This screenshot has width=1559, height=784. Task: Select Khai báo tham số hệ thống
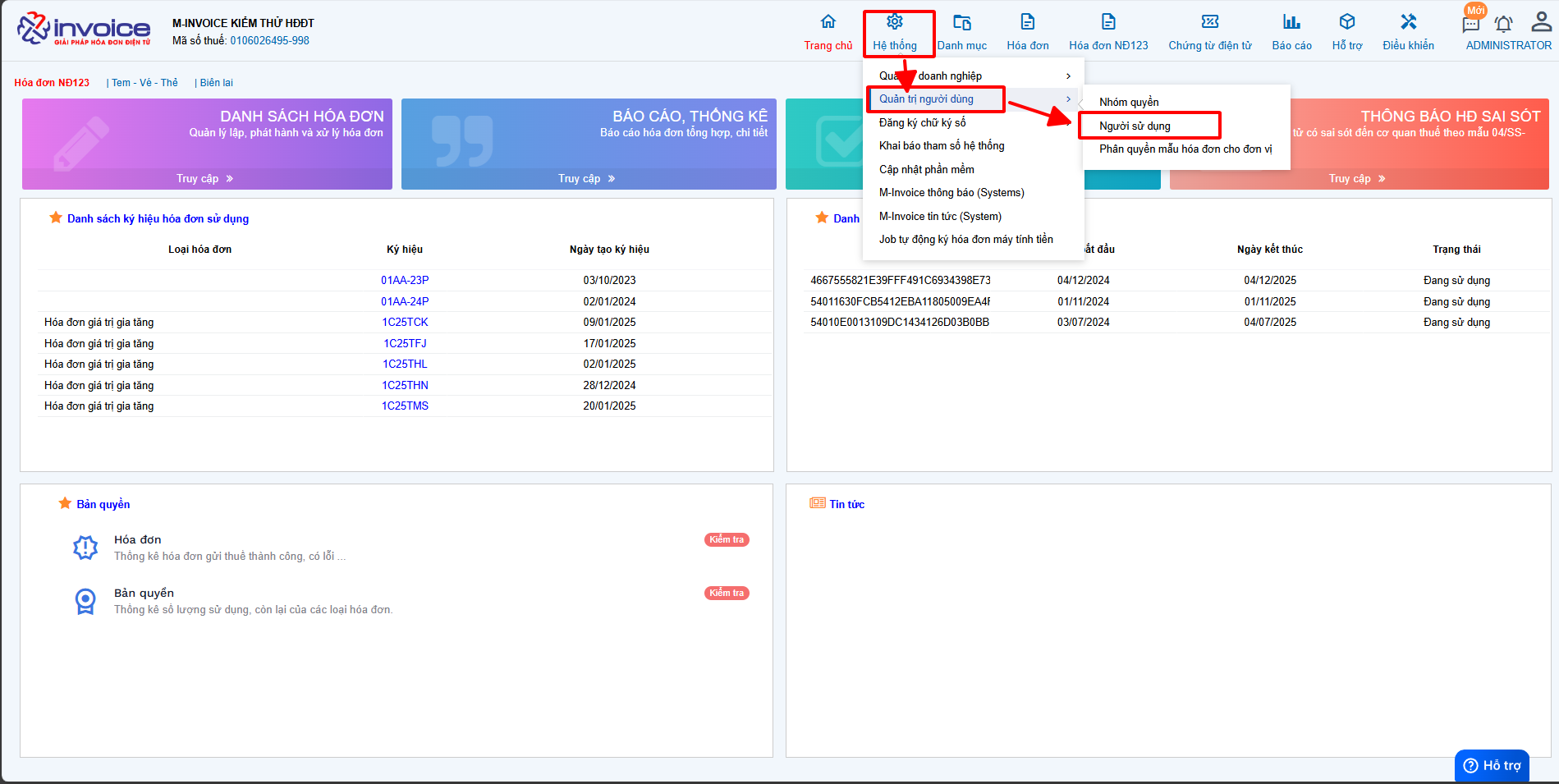pyautogui.click(x=942, y=145)
